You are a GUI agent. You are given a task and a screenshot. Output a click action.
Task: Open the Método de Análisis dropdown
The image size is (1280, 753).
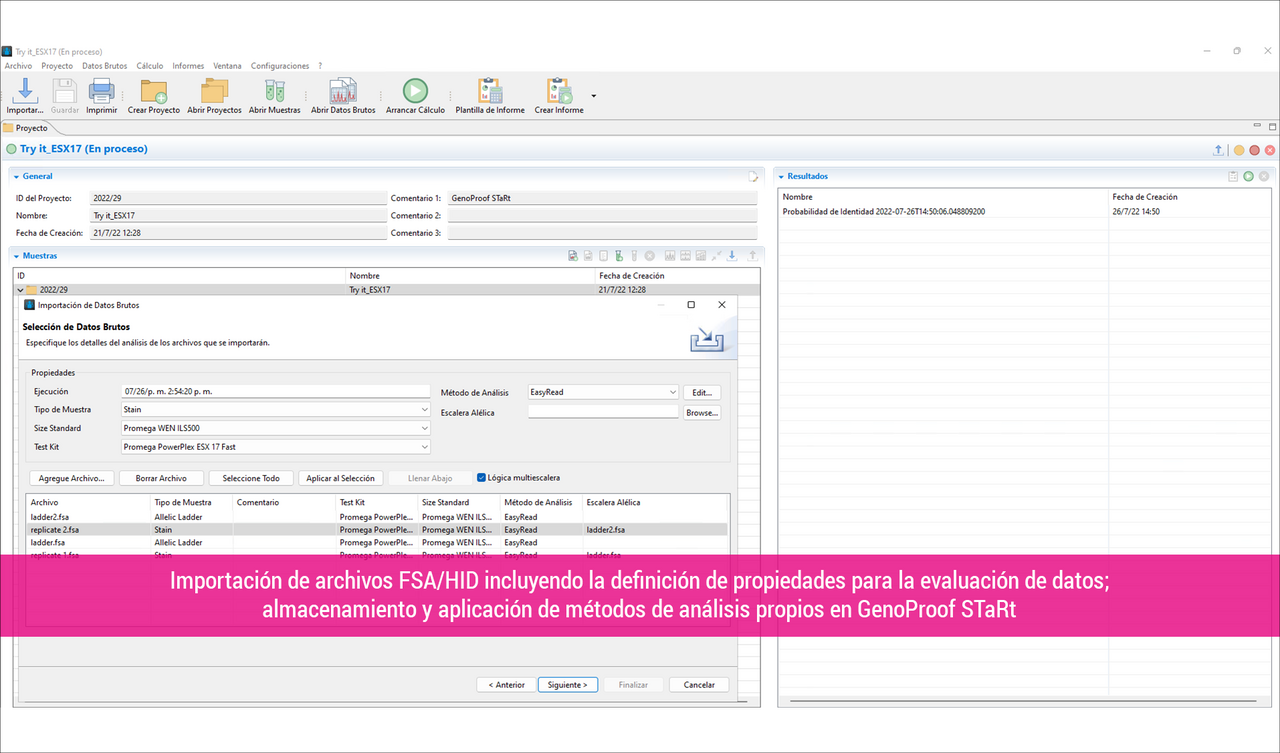click(x=603, y=392)
